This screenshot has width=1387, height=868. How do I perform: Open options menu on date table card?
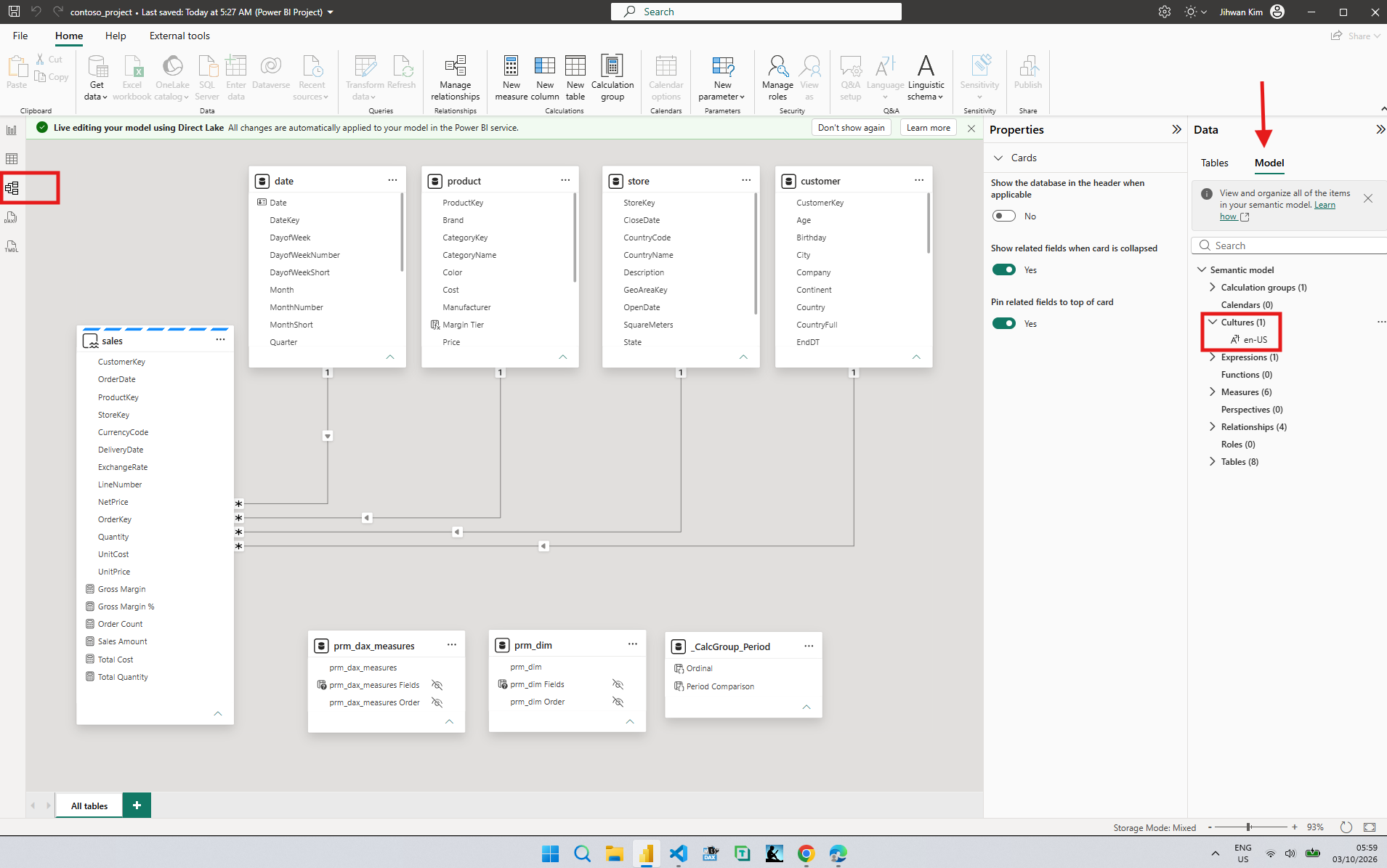pyautogui.click(x=392, y=180)
